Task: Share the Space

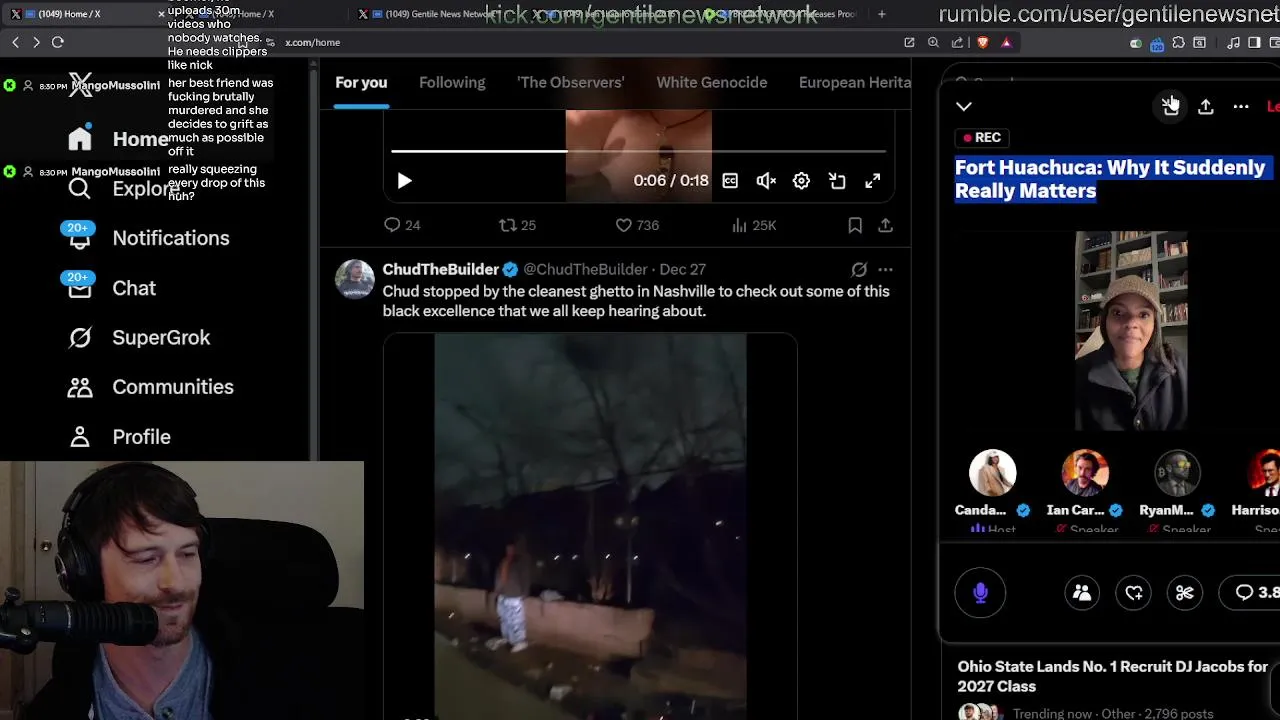Action: coord(1206,106)
